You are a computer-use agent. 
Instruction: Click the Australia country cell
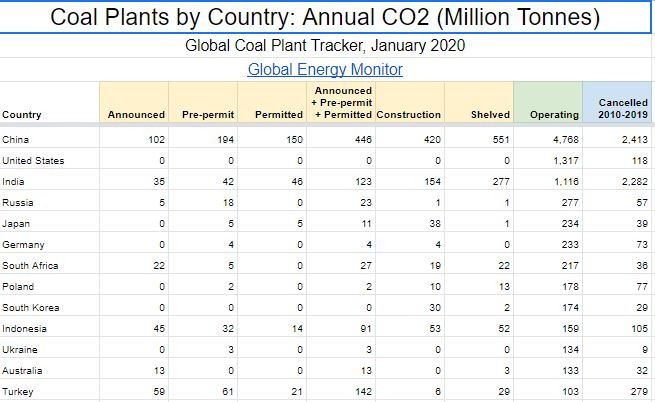[24, 370]
